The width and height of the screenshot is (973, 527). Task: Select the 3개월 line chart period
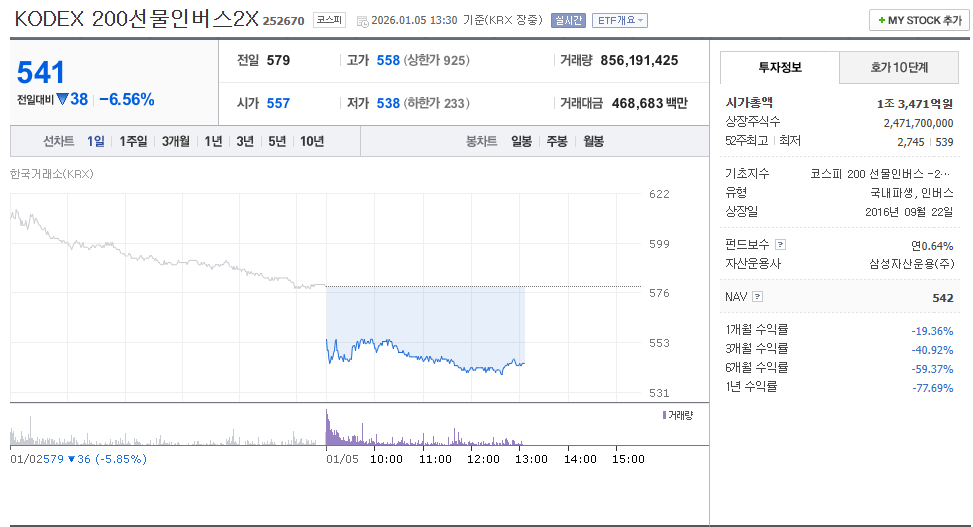pos(175,141)
